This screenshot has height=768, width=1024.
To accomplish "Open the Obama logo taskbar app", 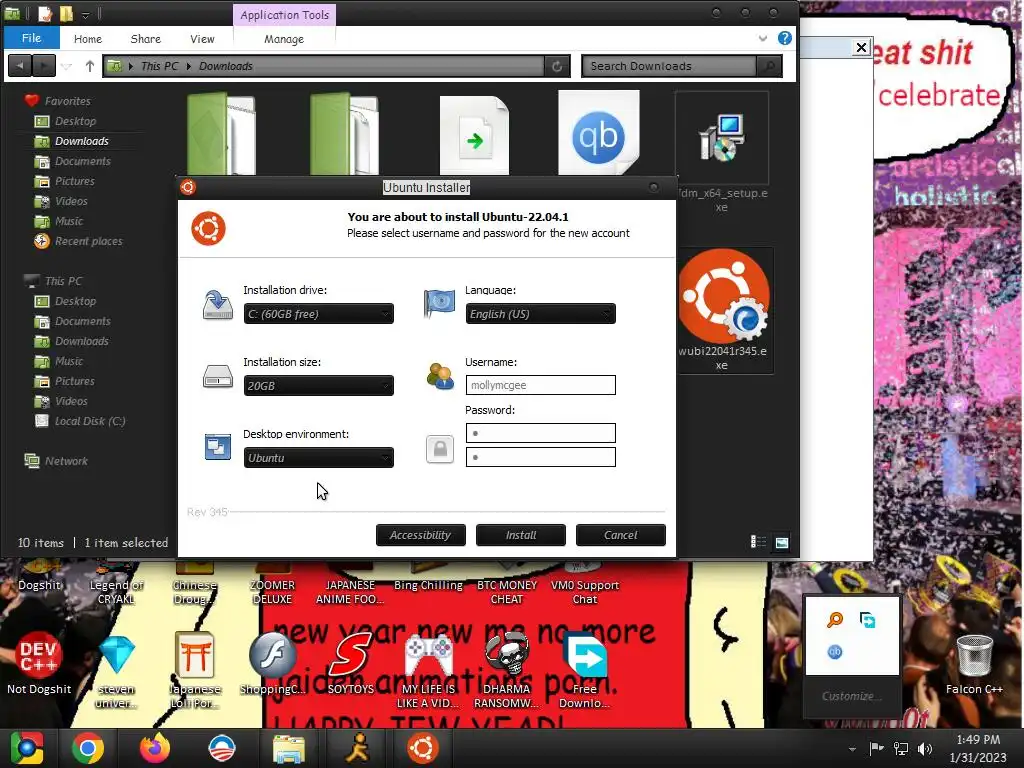I will 221,748.
